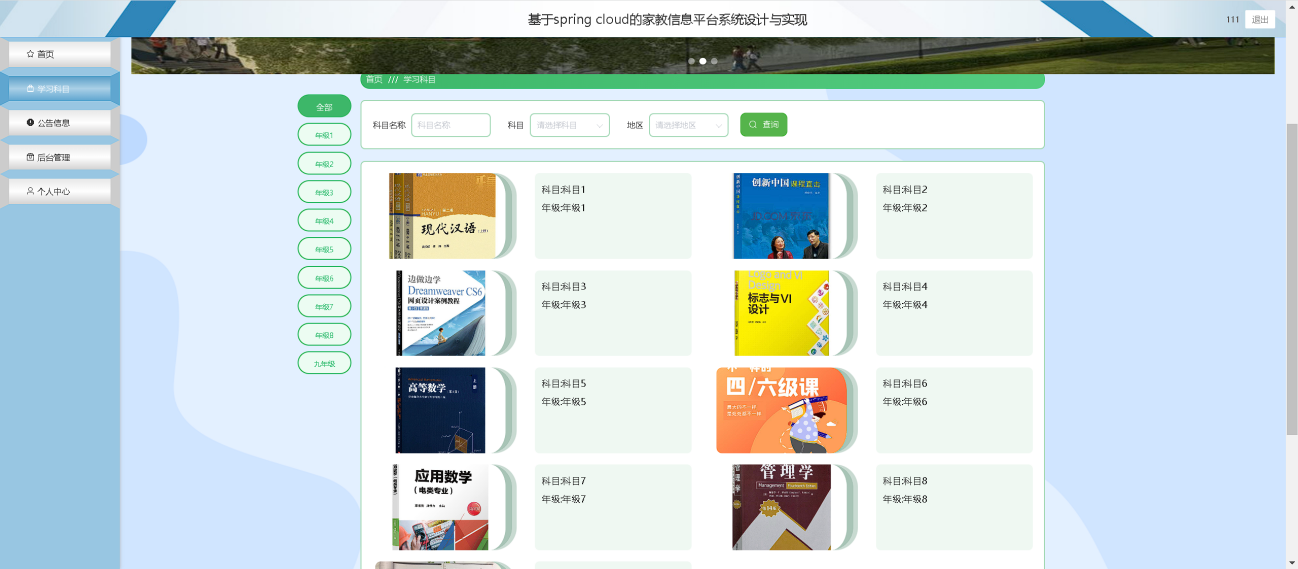Click the 科目:科目5 text

pyautogui.click(x=564, y=384)
